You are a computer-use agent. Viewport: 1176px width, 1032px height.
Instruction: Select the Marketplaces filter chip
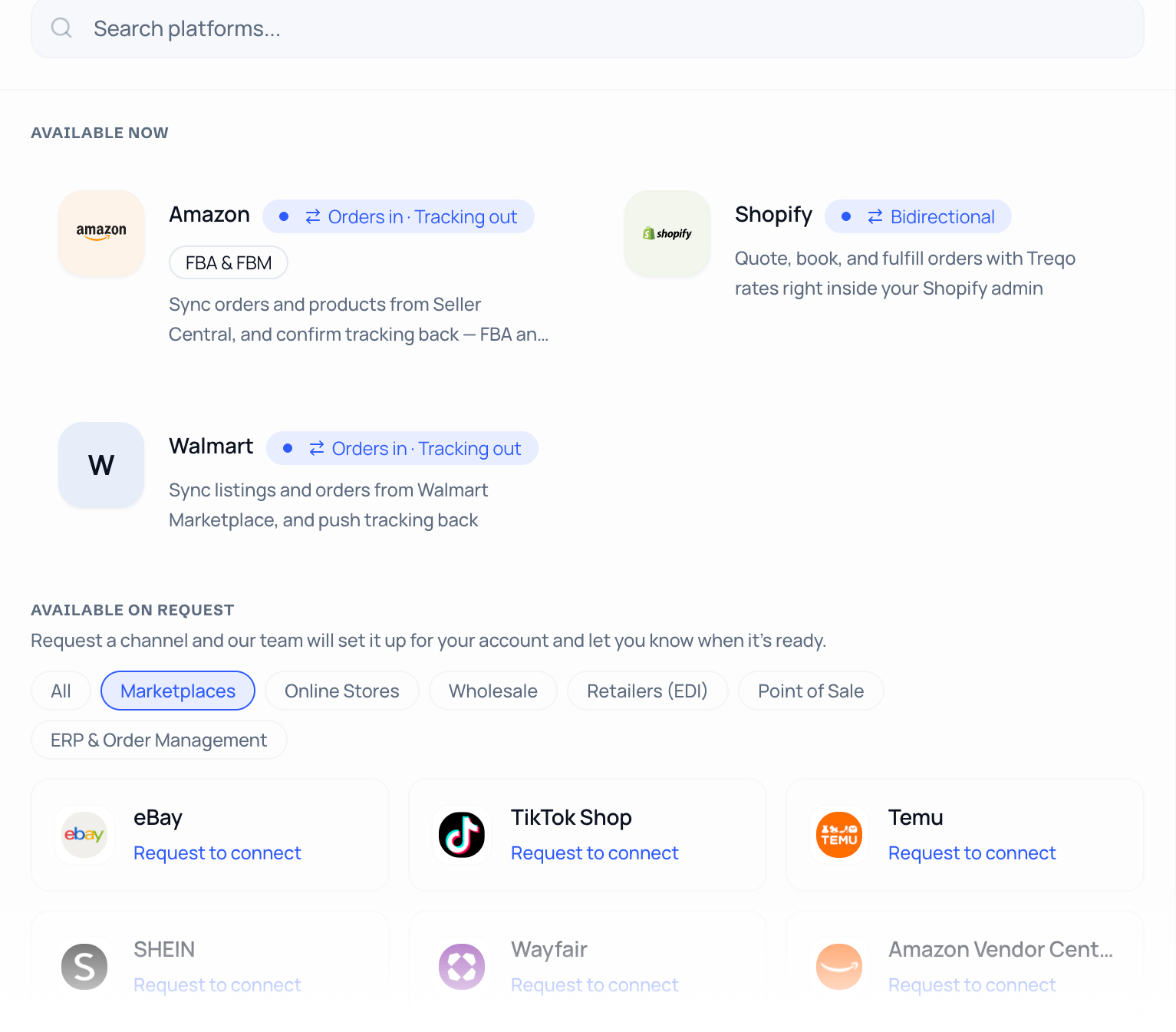point(178,691)
